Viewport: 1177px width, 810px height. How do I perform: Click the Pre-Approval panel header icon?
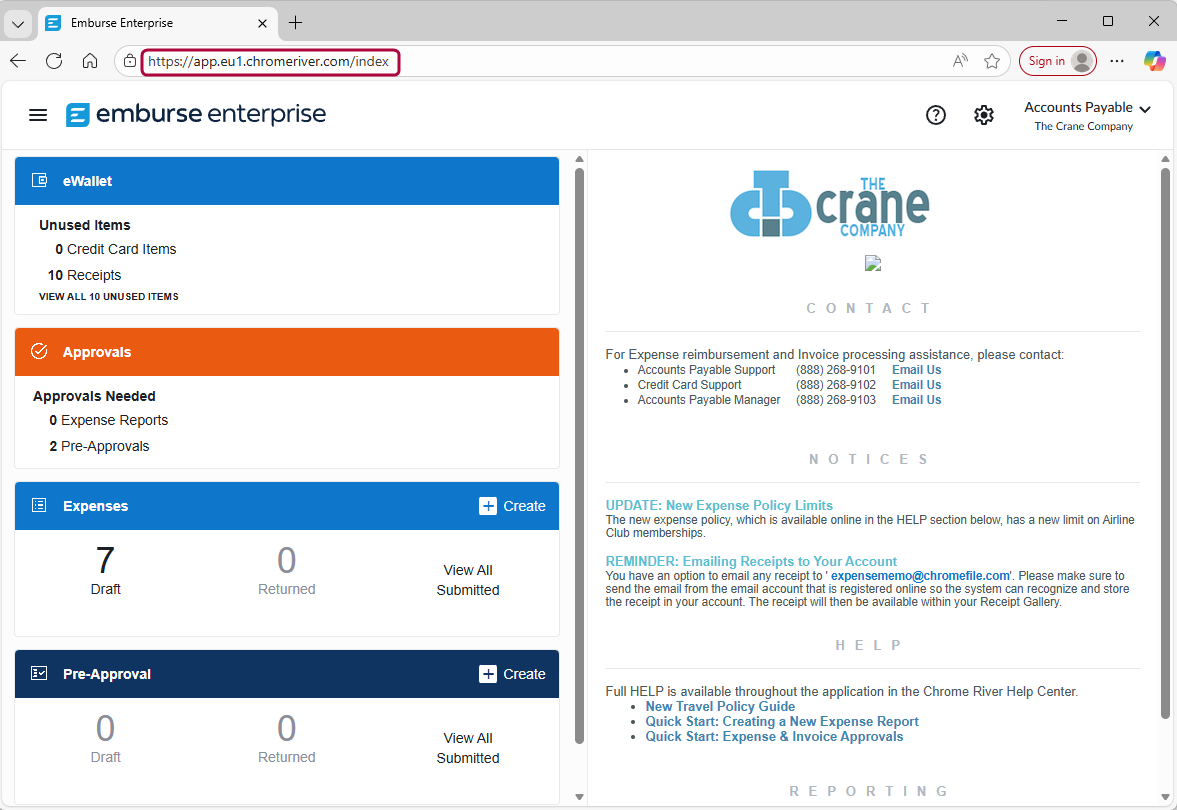tap(38, 673)
